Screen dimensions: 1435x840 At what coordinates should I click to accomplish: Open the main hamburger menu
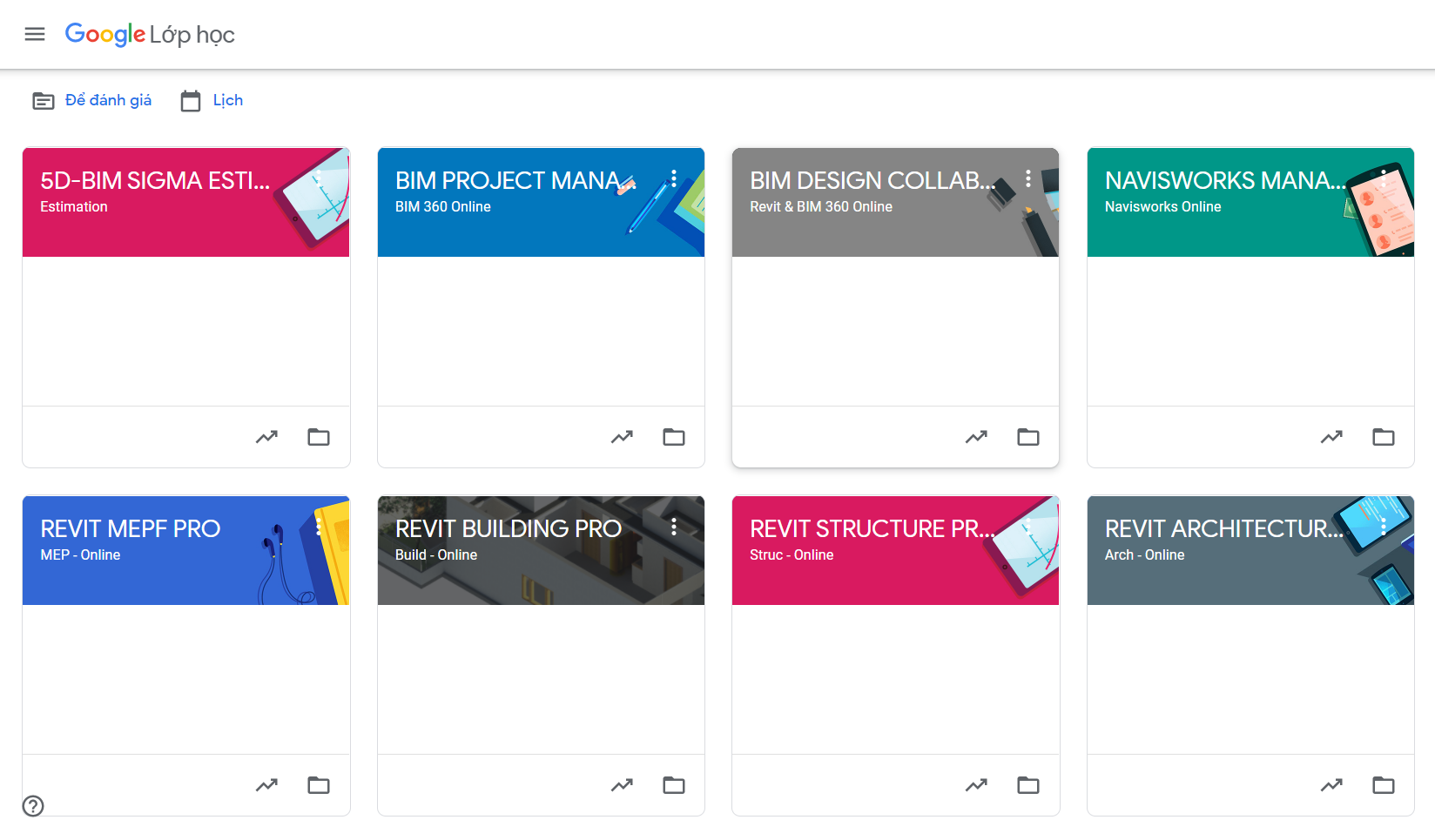[x=35, y=34]
